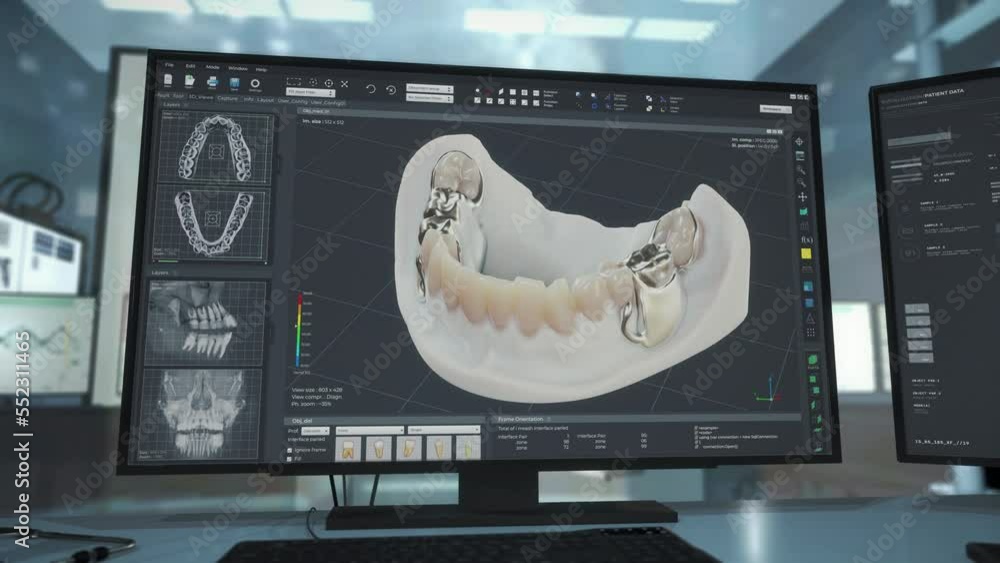Open the rightmost dropdown in Obj_del panel

[x=443, y=430]
